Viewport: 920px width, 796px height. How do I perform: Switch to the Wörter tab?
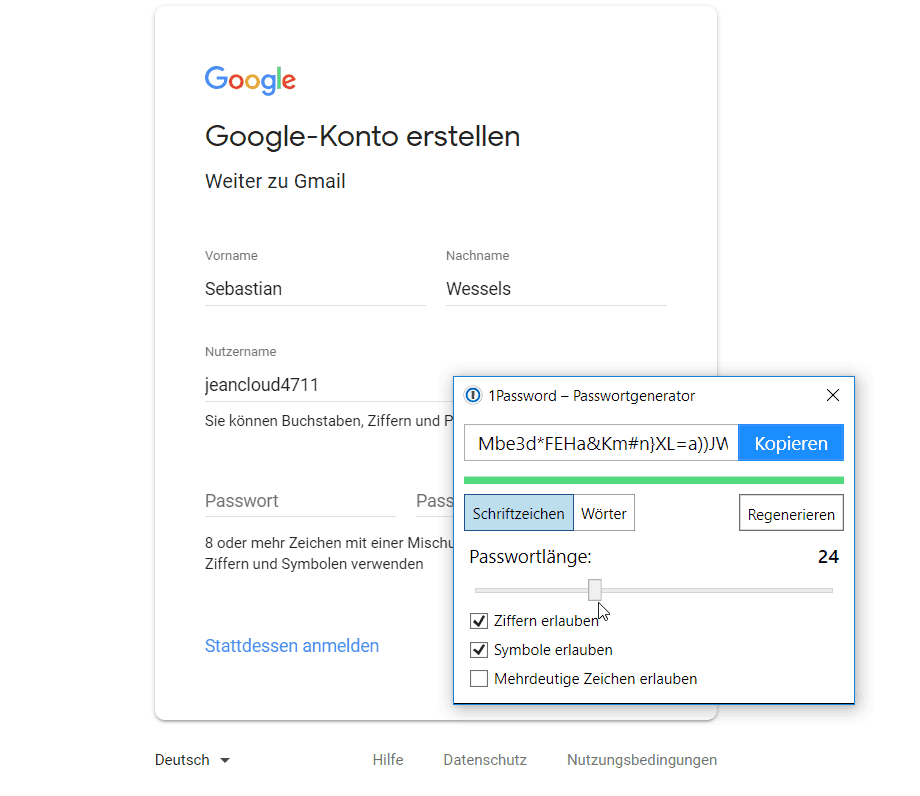click(x=604, y=513)
